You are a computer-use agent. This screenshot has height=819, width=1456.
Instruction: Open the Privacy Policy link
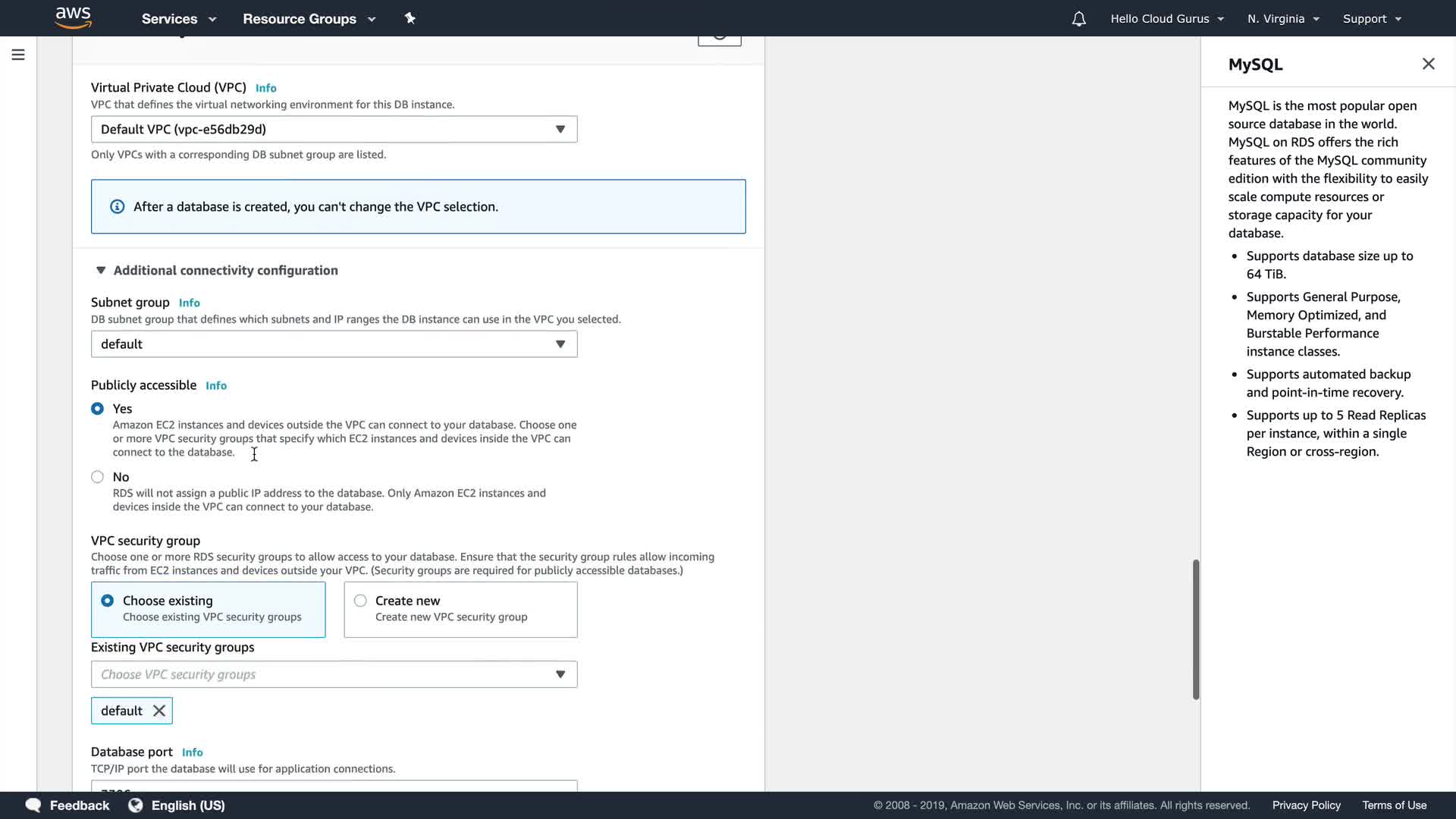1306,805
